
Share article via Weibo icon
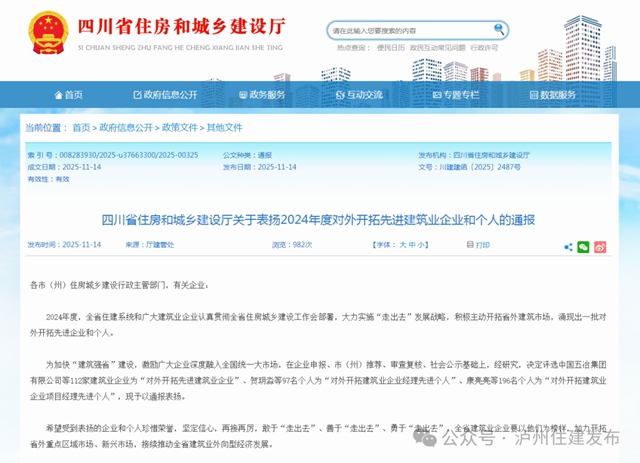tap(602, 246)
